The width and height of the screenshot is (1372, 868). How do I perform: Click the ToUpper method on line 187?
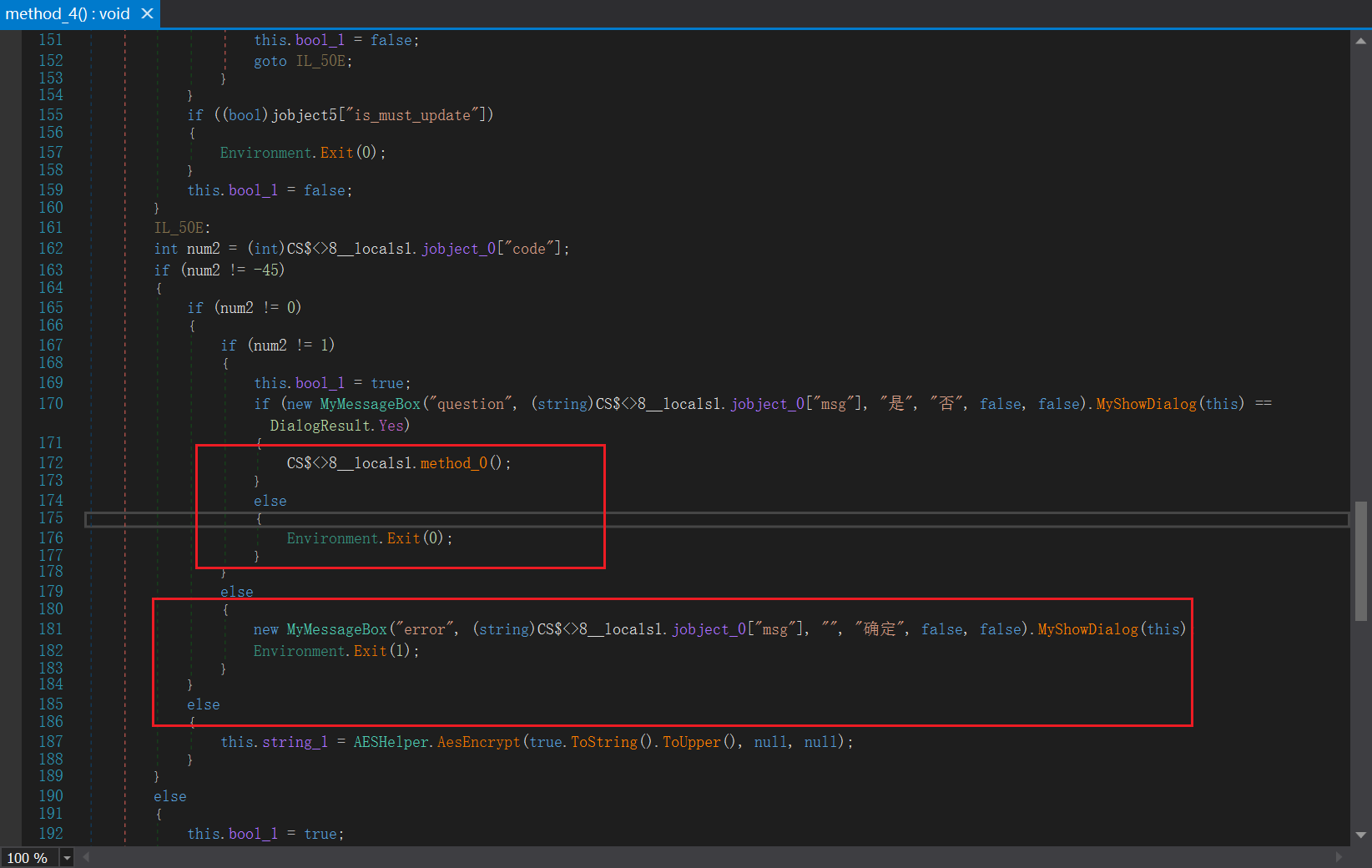point(692,742)
